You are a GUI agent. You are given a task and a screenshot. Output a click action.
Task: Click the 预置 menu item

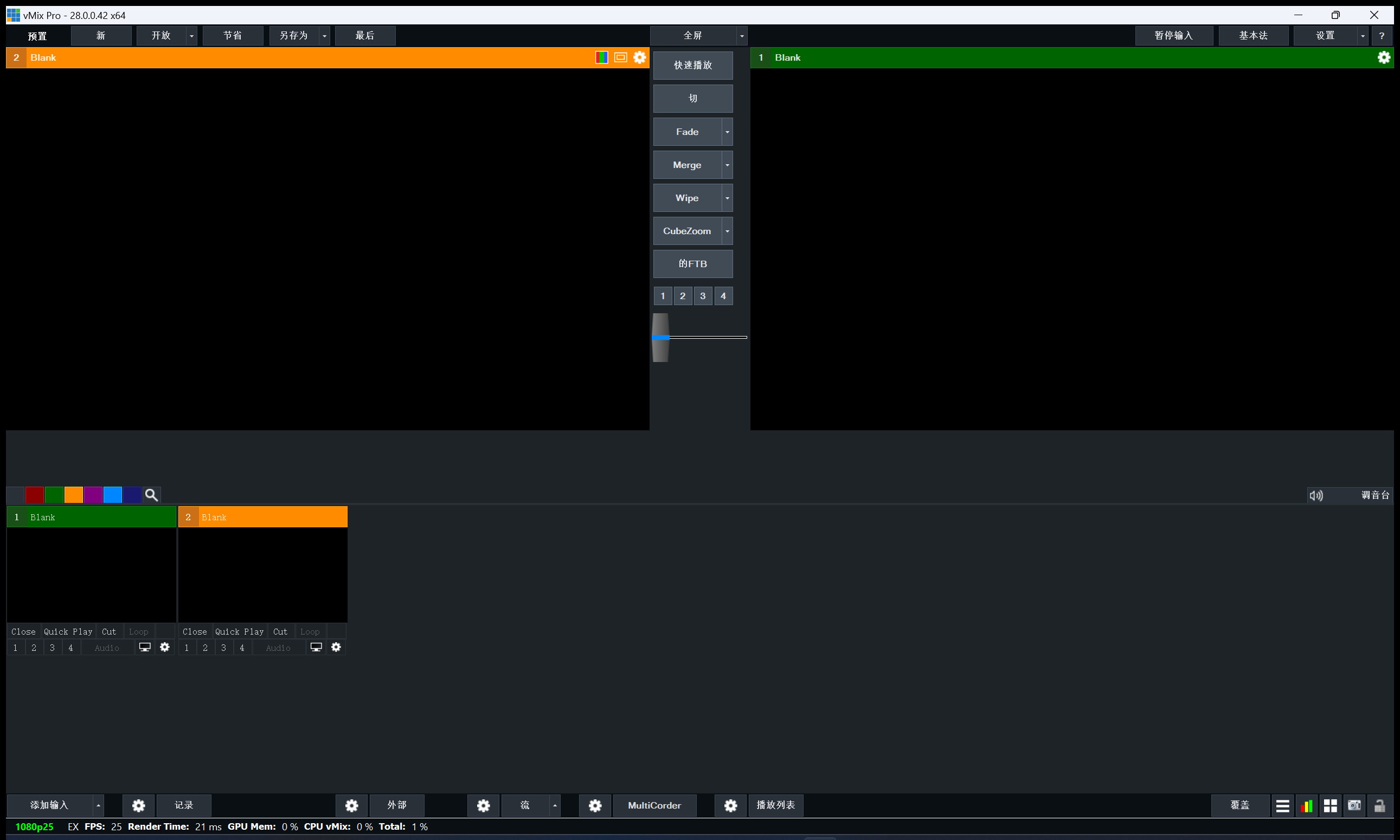[x=37, y=36]
